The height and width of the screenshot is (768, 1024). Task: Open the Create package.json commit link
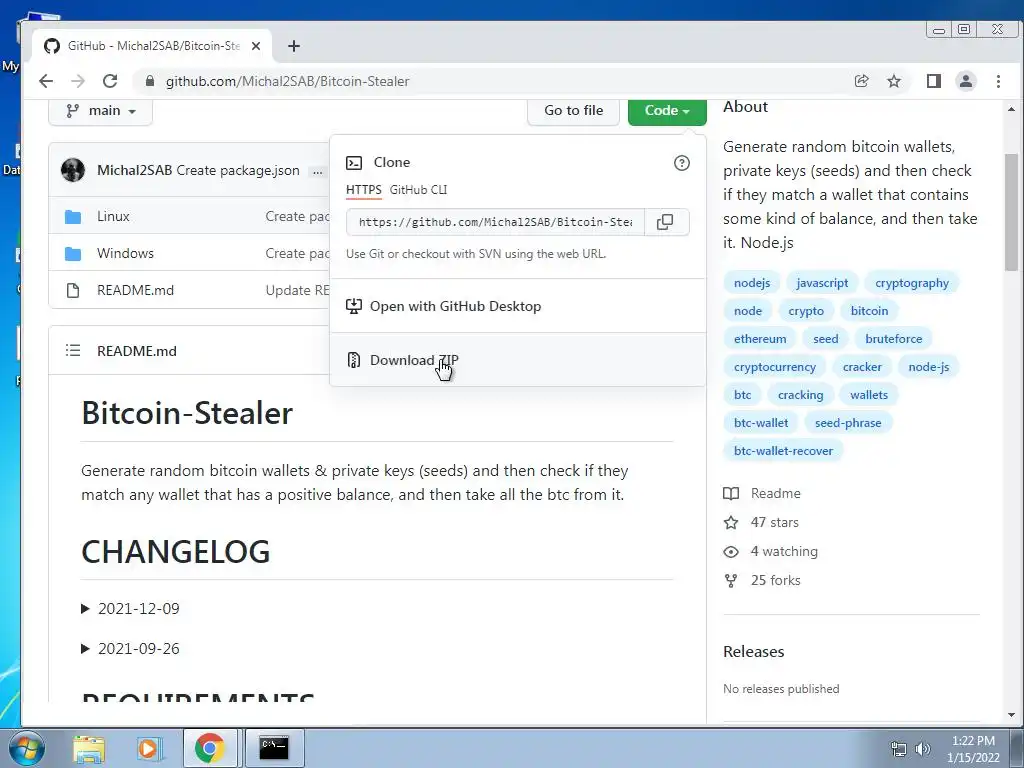[238, 170]
